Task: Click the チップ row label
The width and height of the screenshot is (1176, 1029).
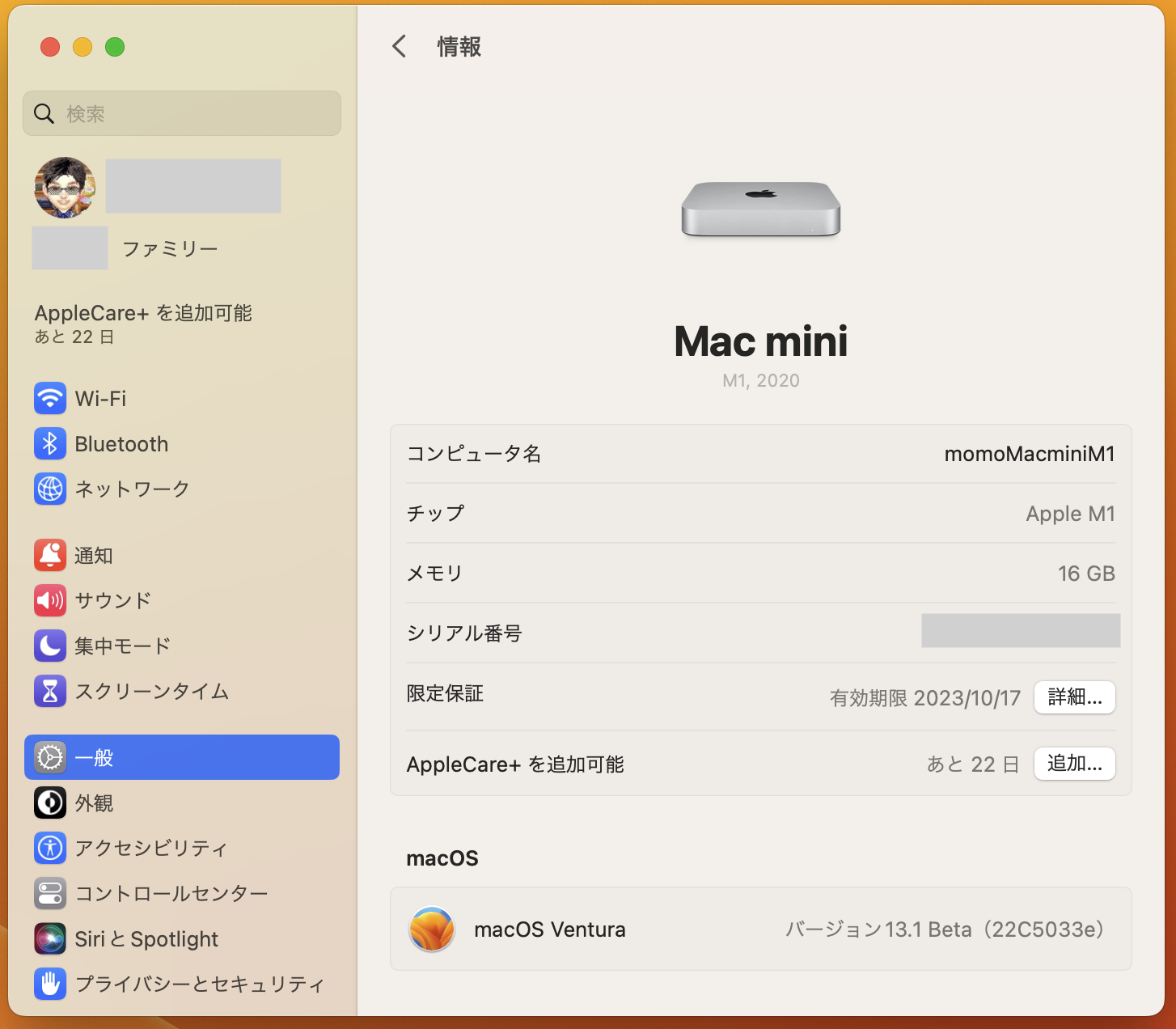Action: [x=436, y=513]
